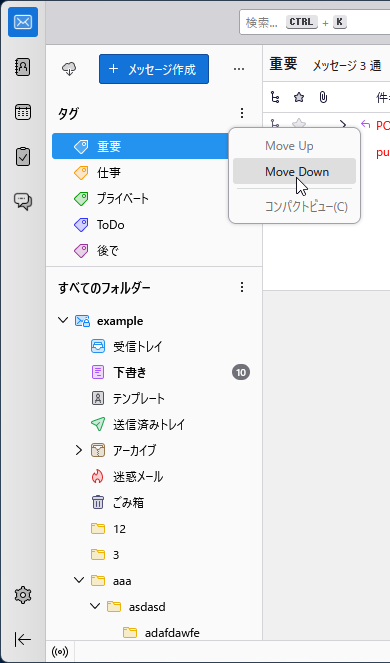Open the 下書き folder
Screen dimensions: 390x663
(154, 373)
